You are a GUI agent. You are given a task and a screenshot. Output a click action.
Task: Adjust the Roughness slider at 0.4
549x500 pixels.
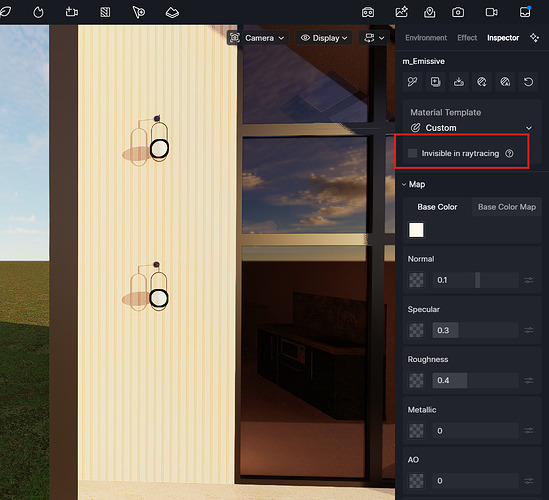point(475,380)
